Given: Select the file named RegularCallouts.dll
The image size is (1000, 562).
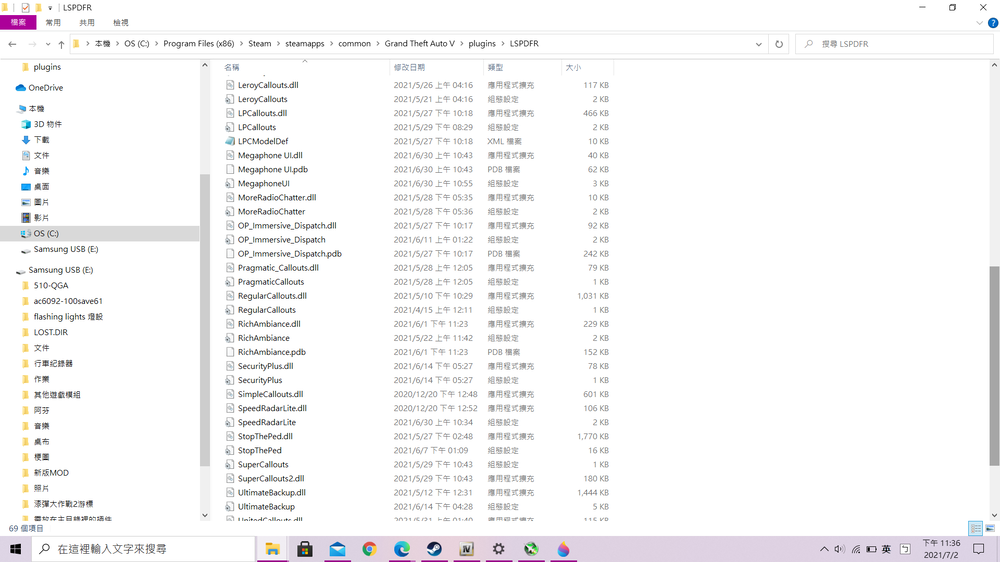Looking at the screenshot, I should (x=272, y=296).
